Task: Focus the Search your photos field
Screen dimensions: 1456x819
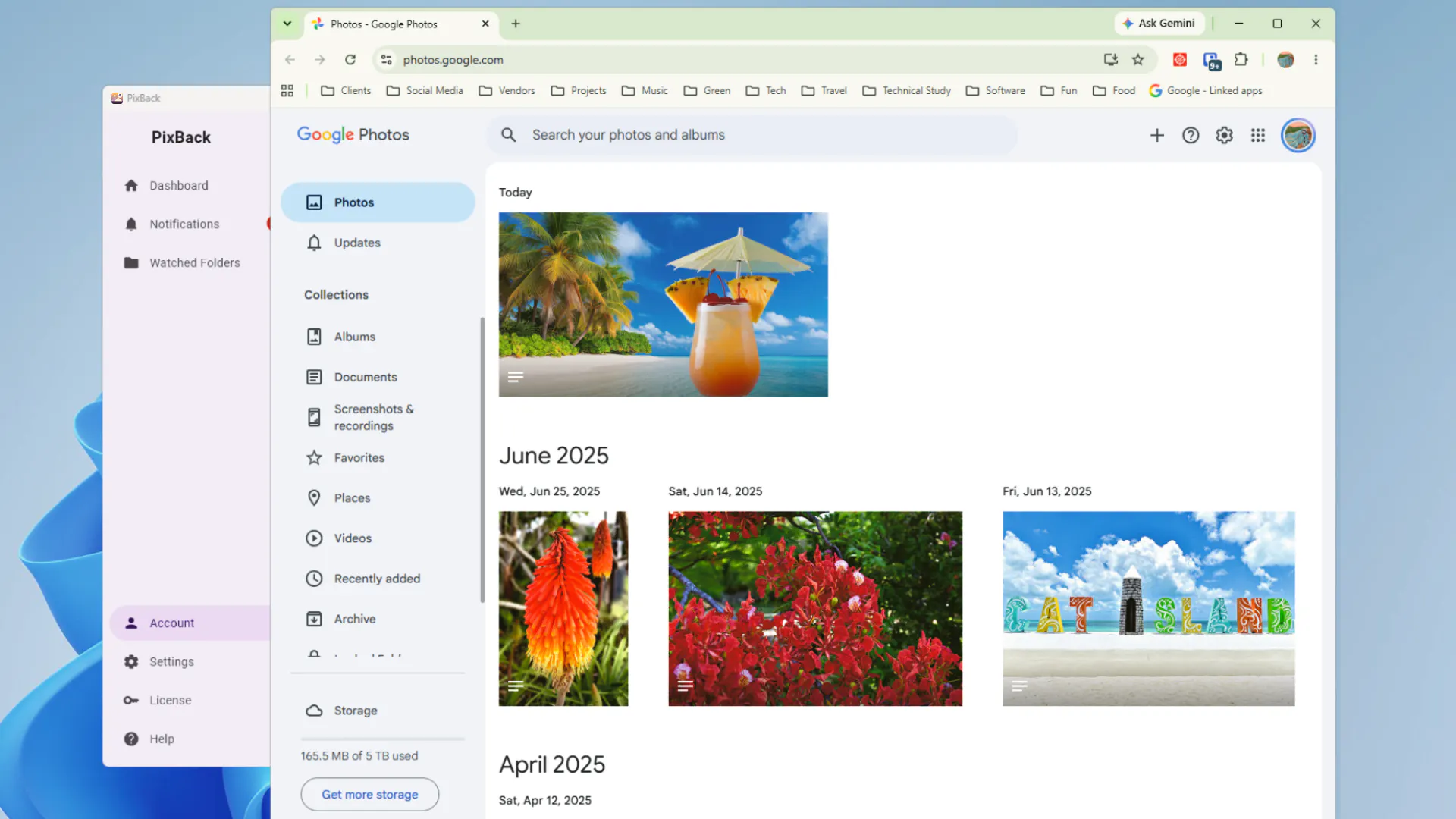Action: pos(752,135)
